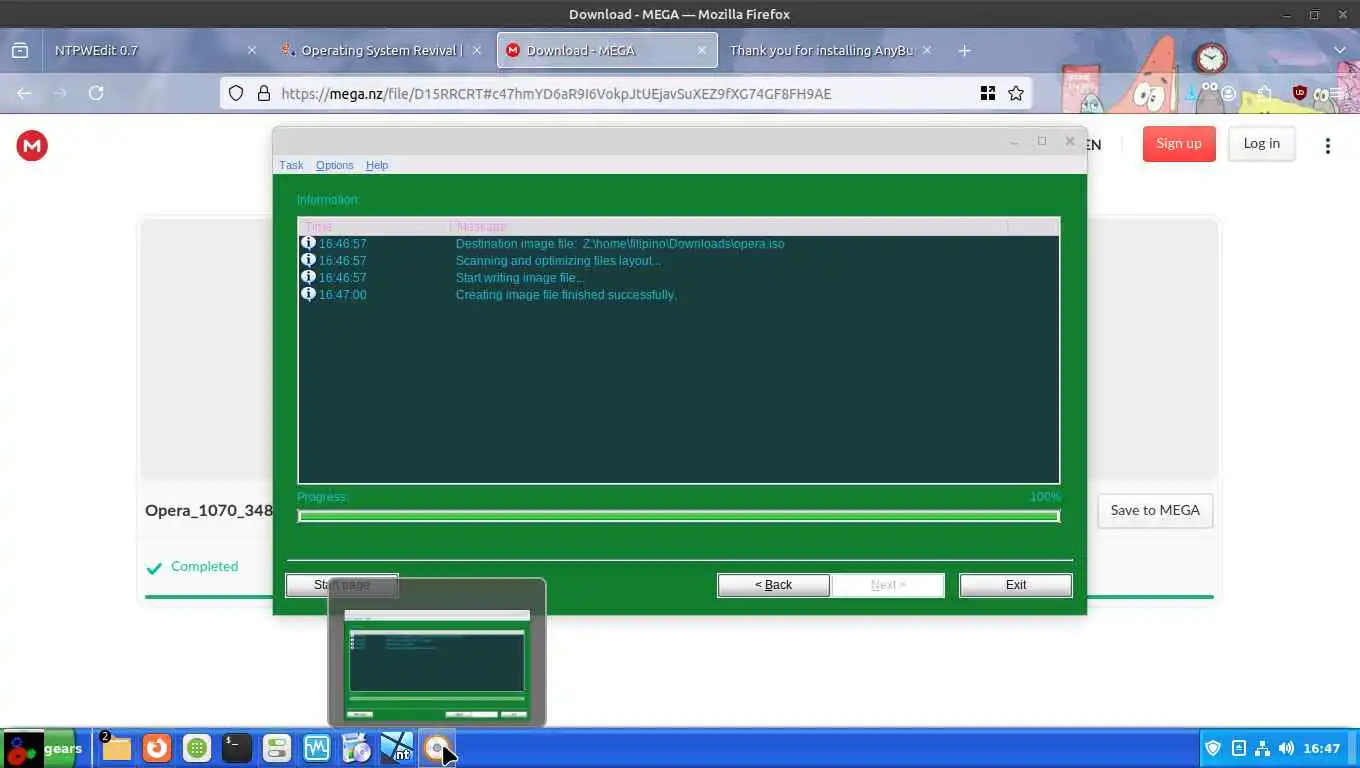The width and height of the screenshot is (1360, 768).
Task: Click the QR grid icon in the address bar
Action: (x=988, y=93)
